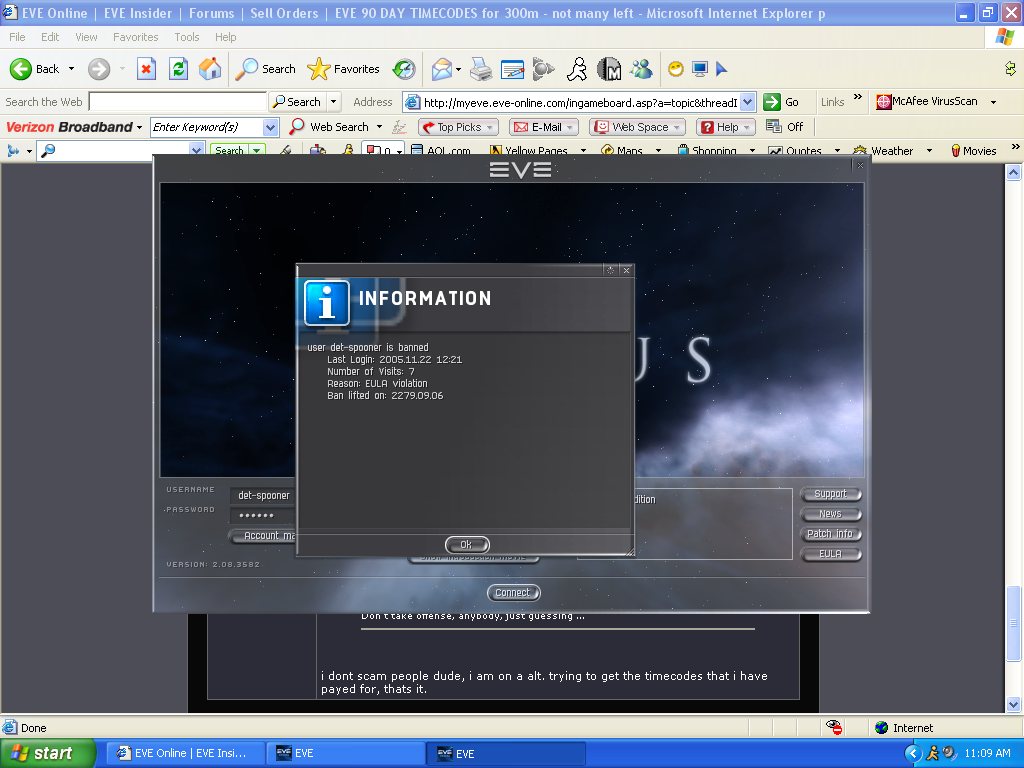Open the Favorites star button
The height and width of the screenshot is (768, 1024).
click(344, 69)
